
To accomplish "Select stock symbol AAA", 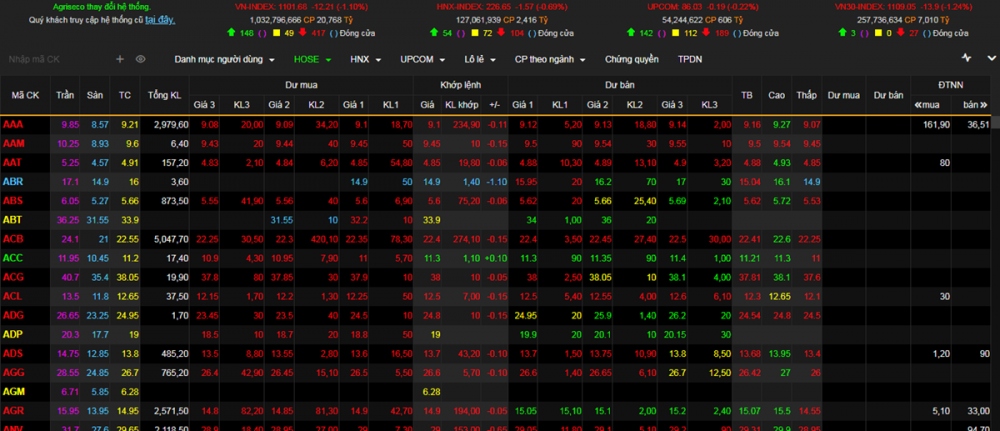I will pos(13,124).
